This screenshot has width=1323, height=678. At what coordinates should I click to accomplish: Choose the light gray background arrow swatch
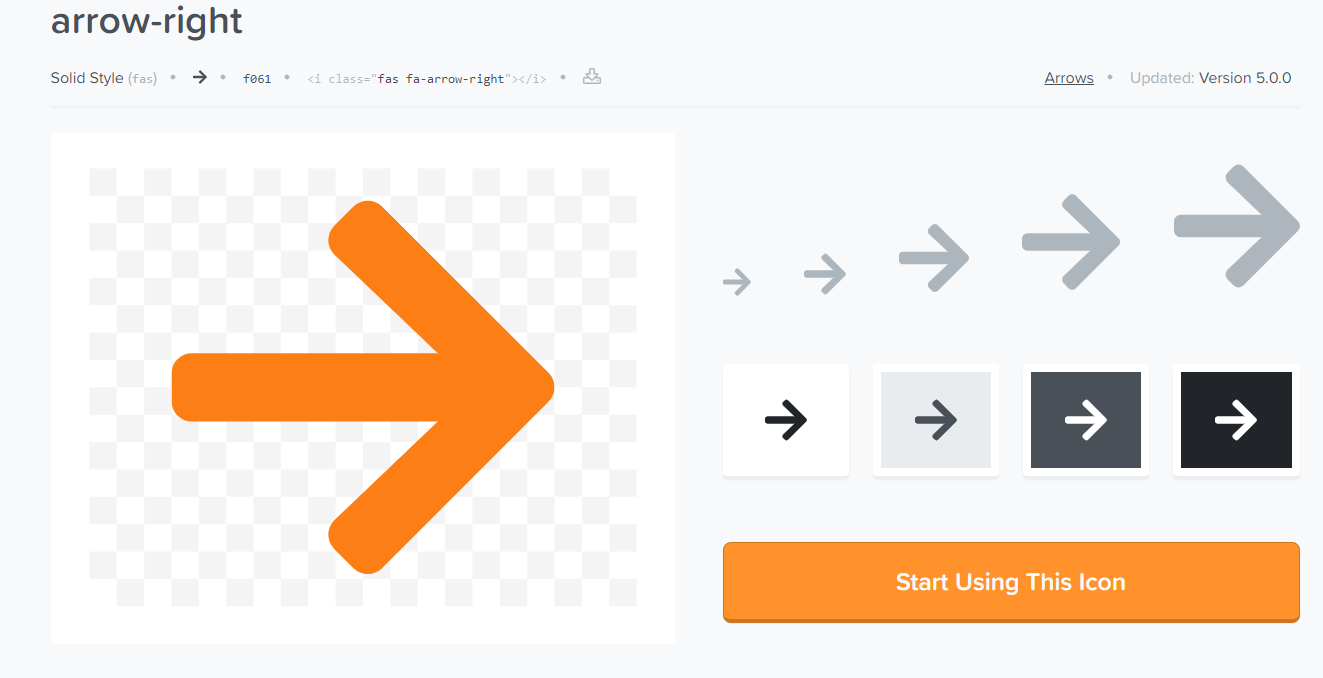(936, 420)
